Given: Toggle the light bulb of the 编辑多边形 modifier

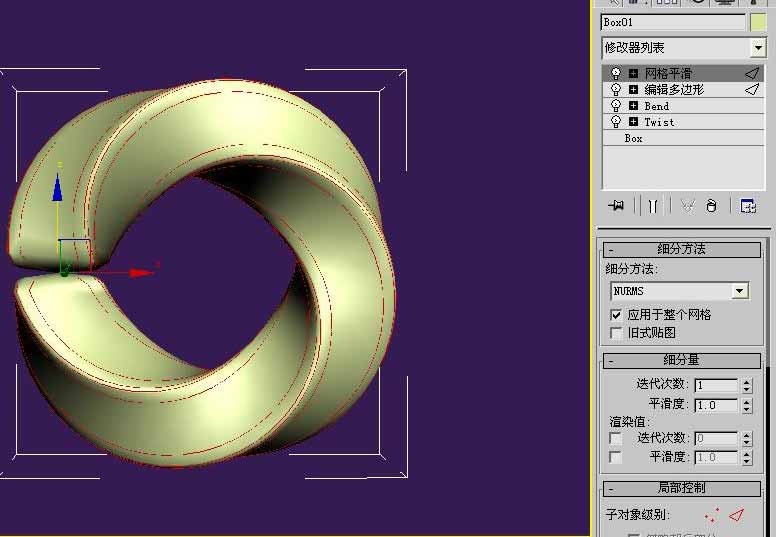Looking at the screenshot, I should point(616,90).
